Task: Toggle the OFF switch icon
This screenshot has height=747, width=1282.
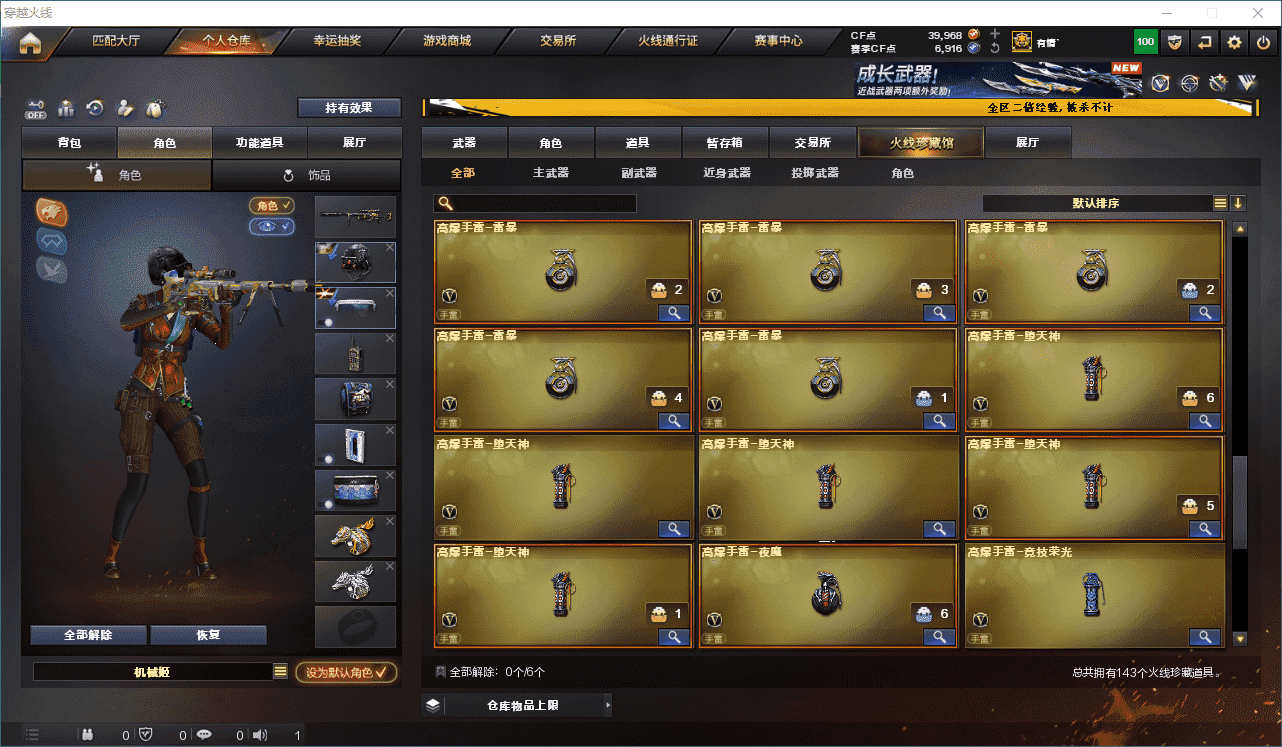Action: [36, 107]
